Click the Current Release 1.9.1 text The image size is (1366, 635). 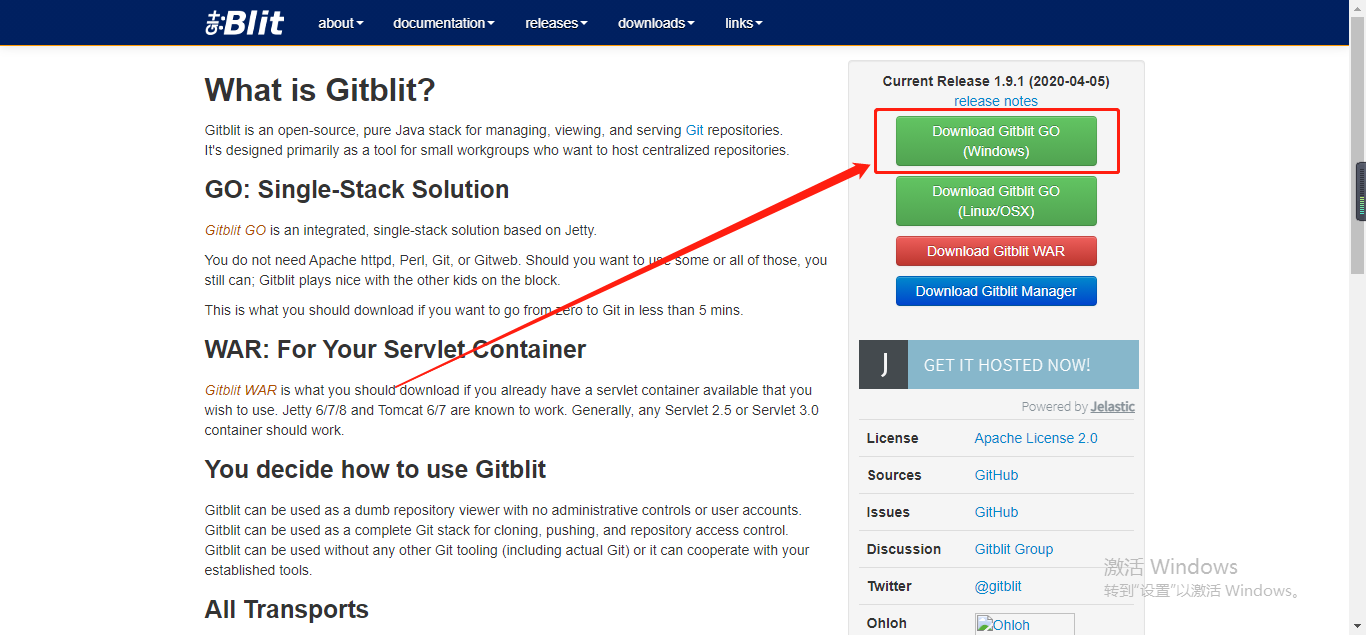(996, 81)
